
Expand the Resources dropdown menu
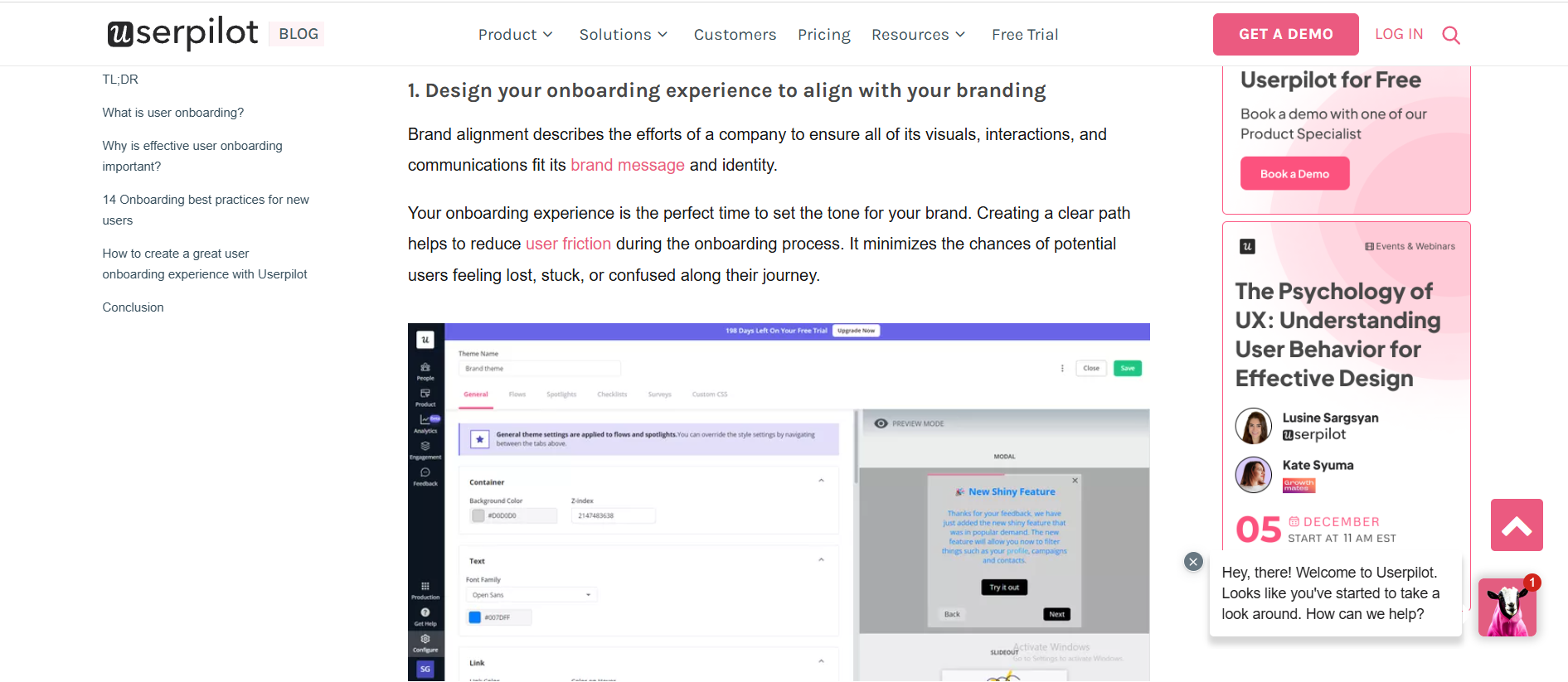tap(919, 35)
